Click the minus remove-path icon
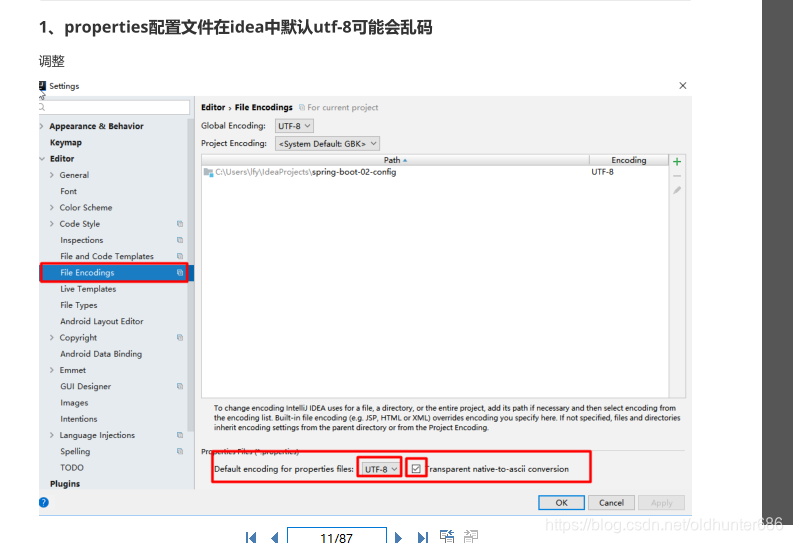793x543 pixels. 677,176
